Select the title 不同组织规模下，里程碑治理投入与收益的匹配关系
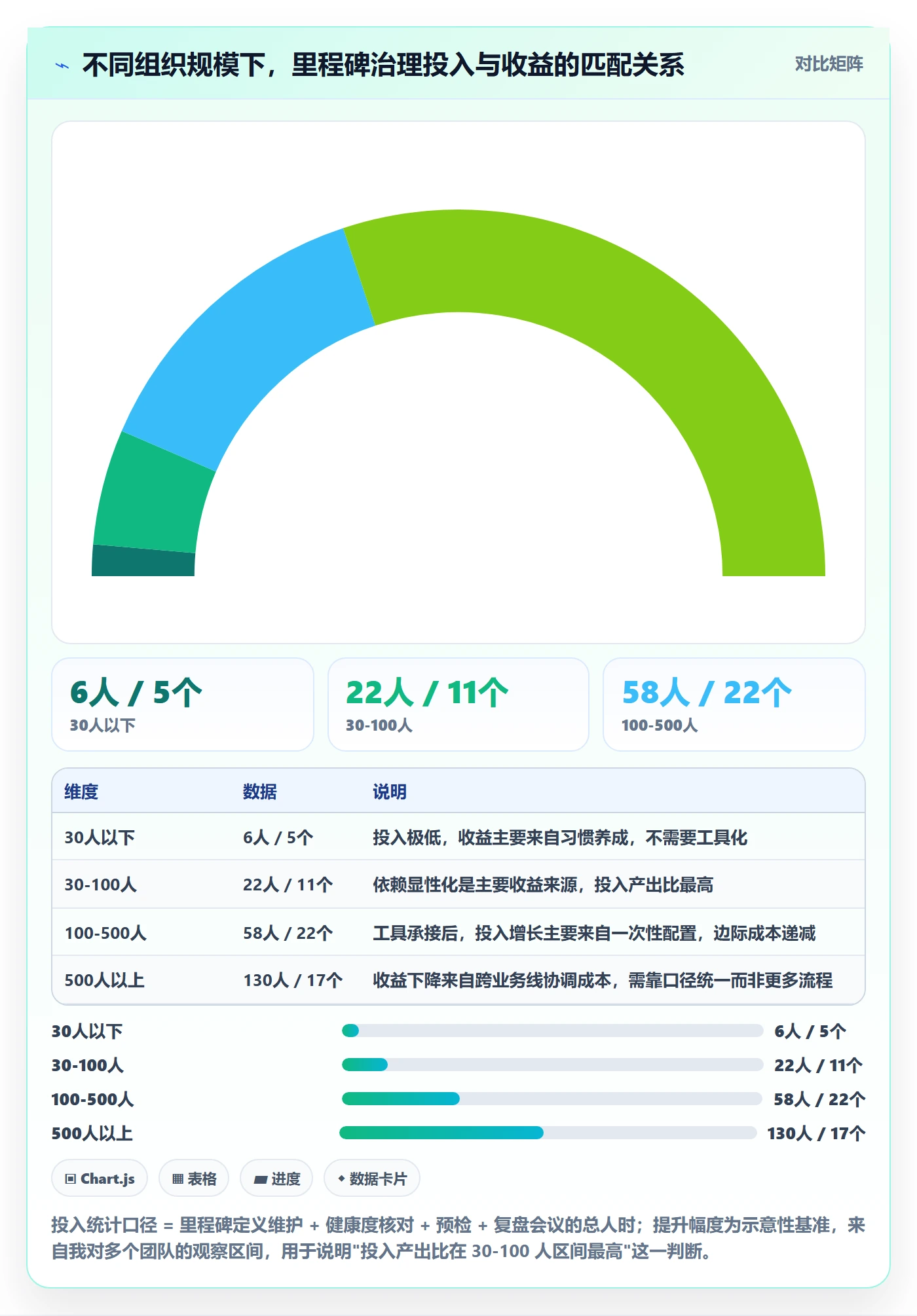917x1316 pixels. [x=383, y=65]
